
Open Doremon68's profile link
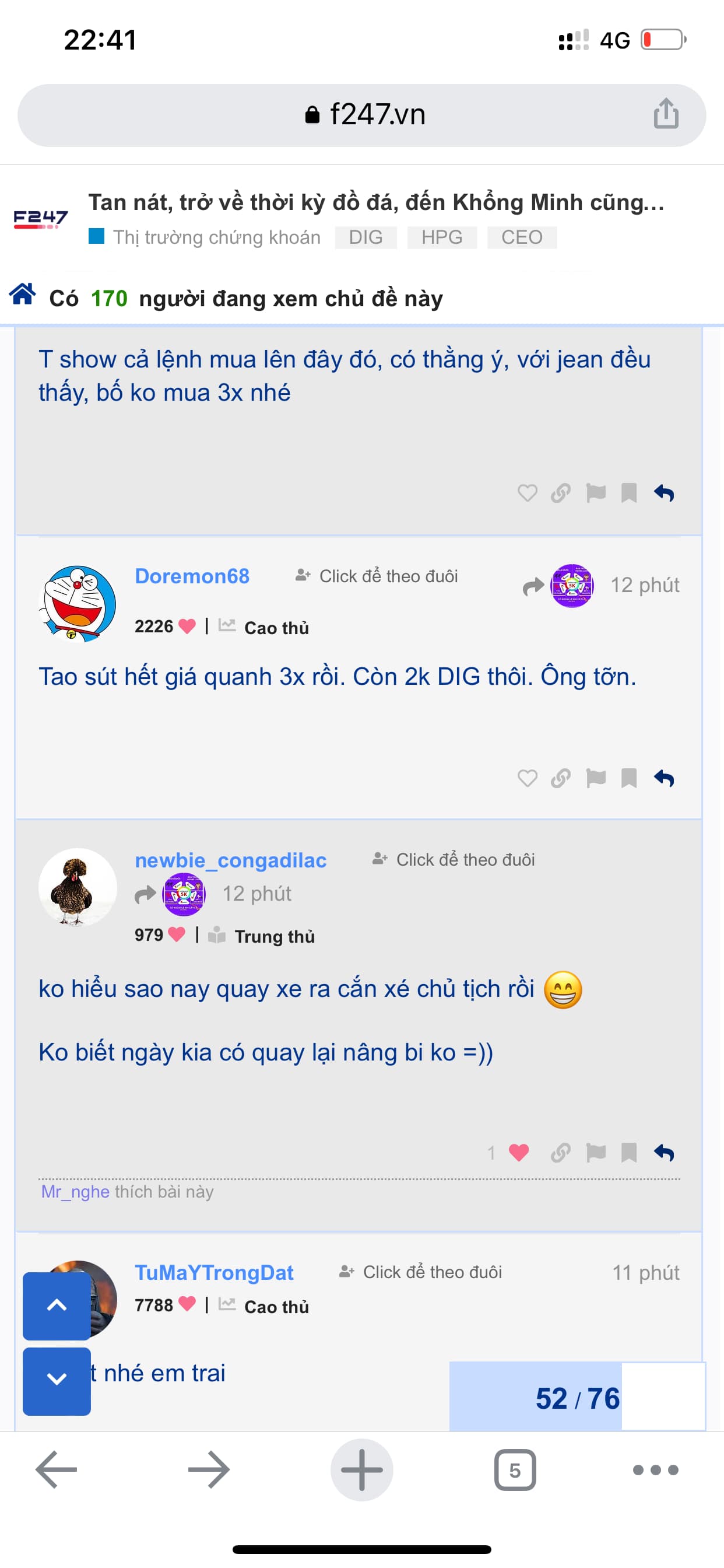click(192, 576)
